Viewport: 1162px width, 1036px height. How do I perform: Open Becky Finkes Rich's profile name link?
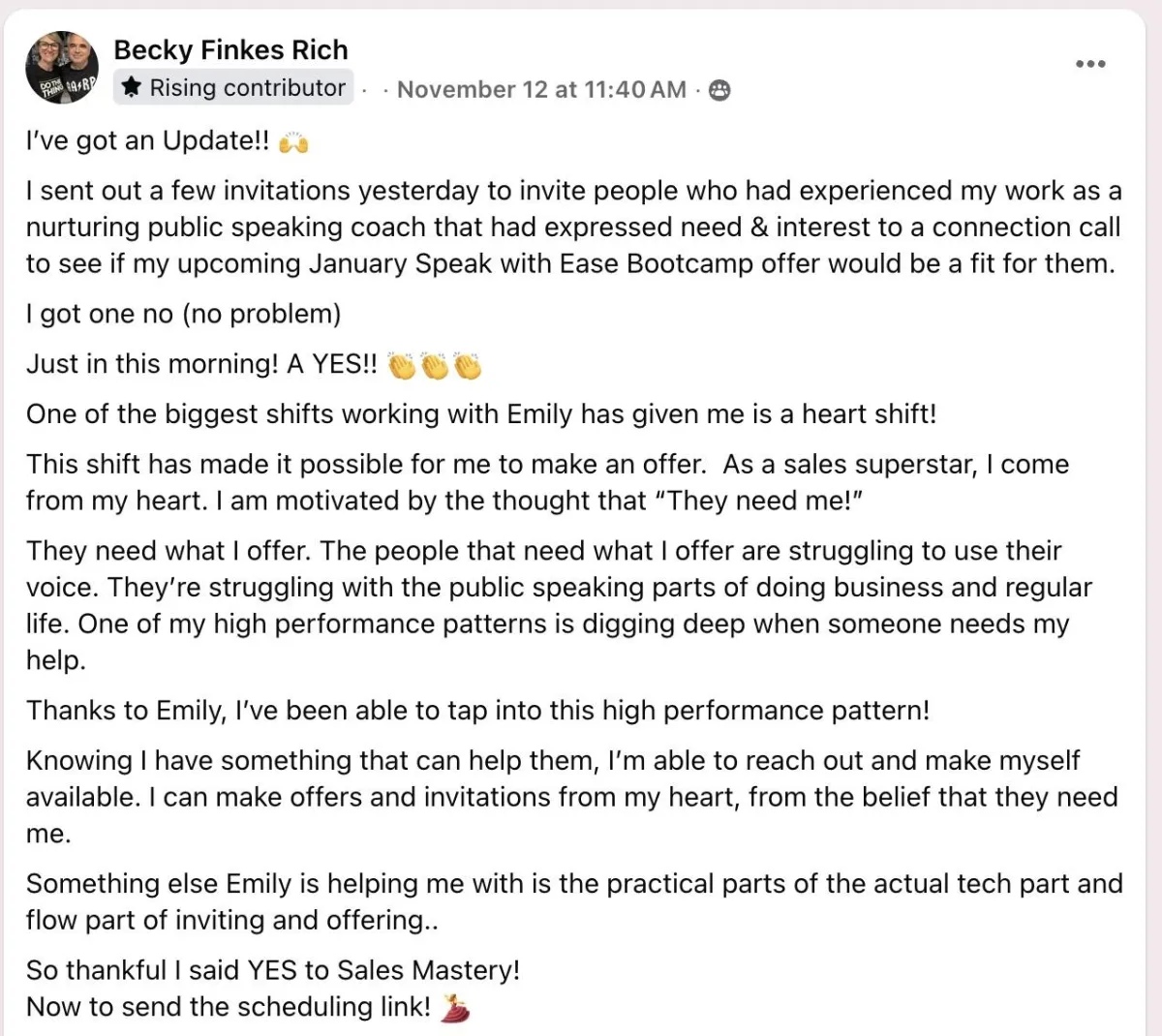coord(230,50)
